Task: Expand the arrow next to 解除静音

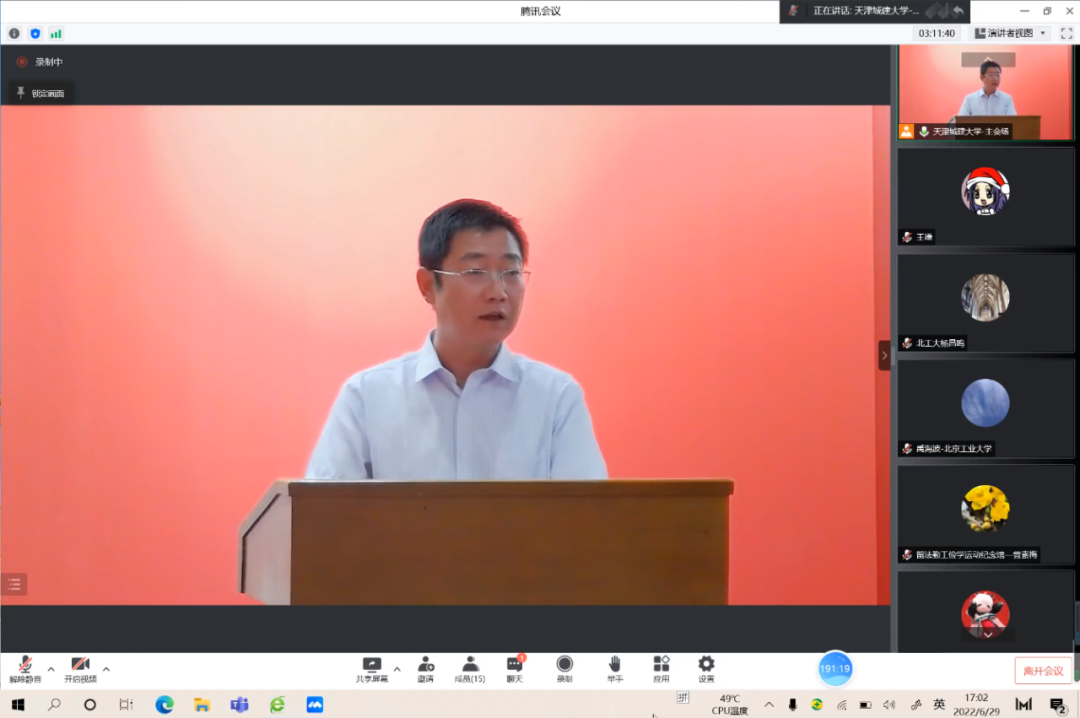Action: 51,669
